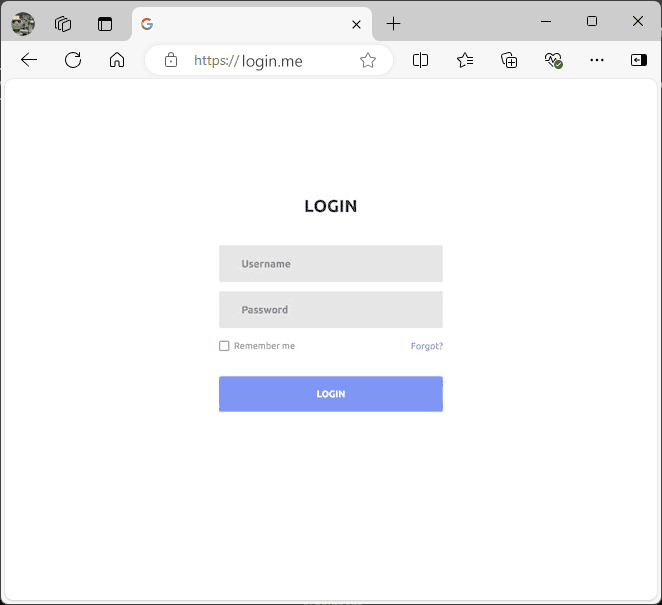The height and width of the screenshot is (605, 662).
Task: Refresh the page with reload icon
Action: tap(73, 60)
